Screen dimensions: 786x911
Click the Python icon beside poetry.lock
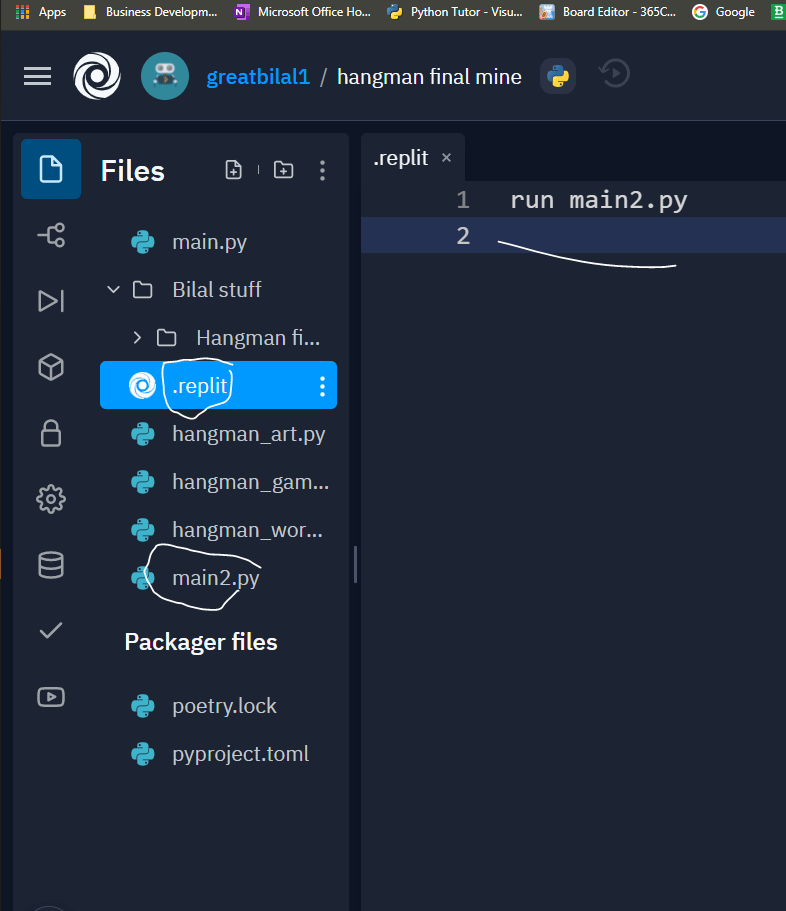(x=143, y=706)
